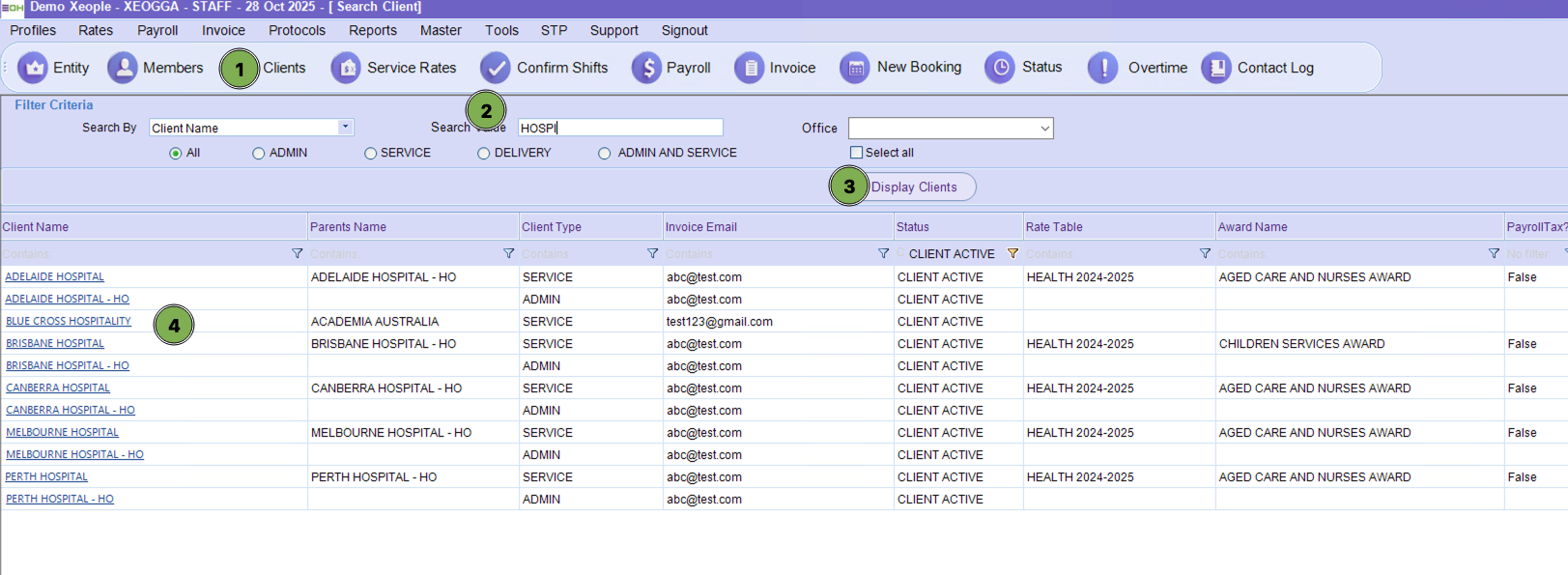
Task: Open the Office dropdown list
Action: 1044,129
